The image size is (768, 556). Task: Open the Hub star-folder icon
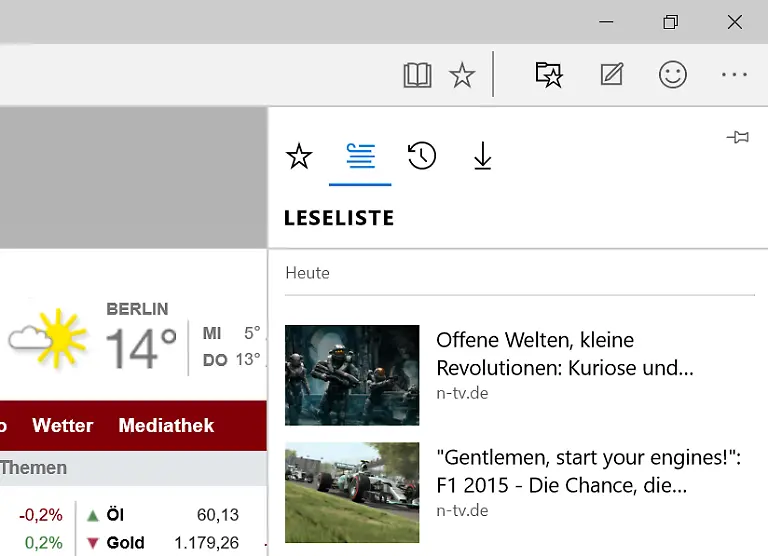(549, 75)
